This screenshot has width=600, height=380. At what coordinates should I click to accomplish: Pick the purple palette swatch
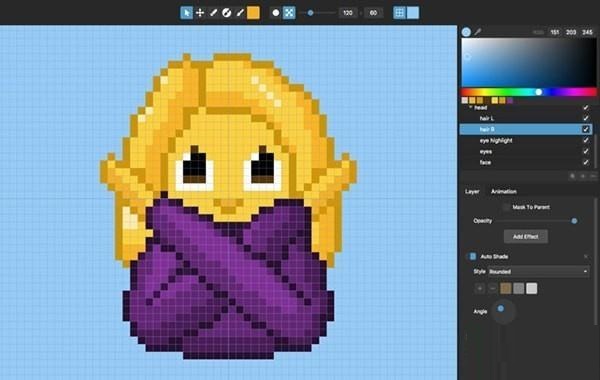510,100
